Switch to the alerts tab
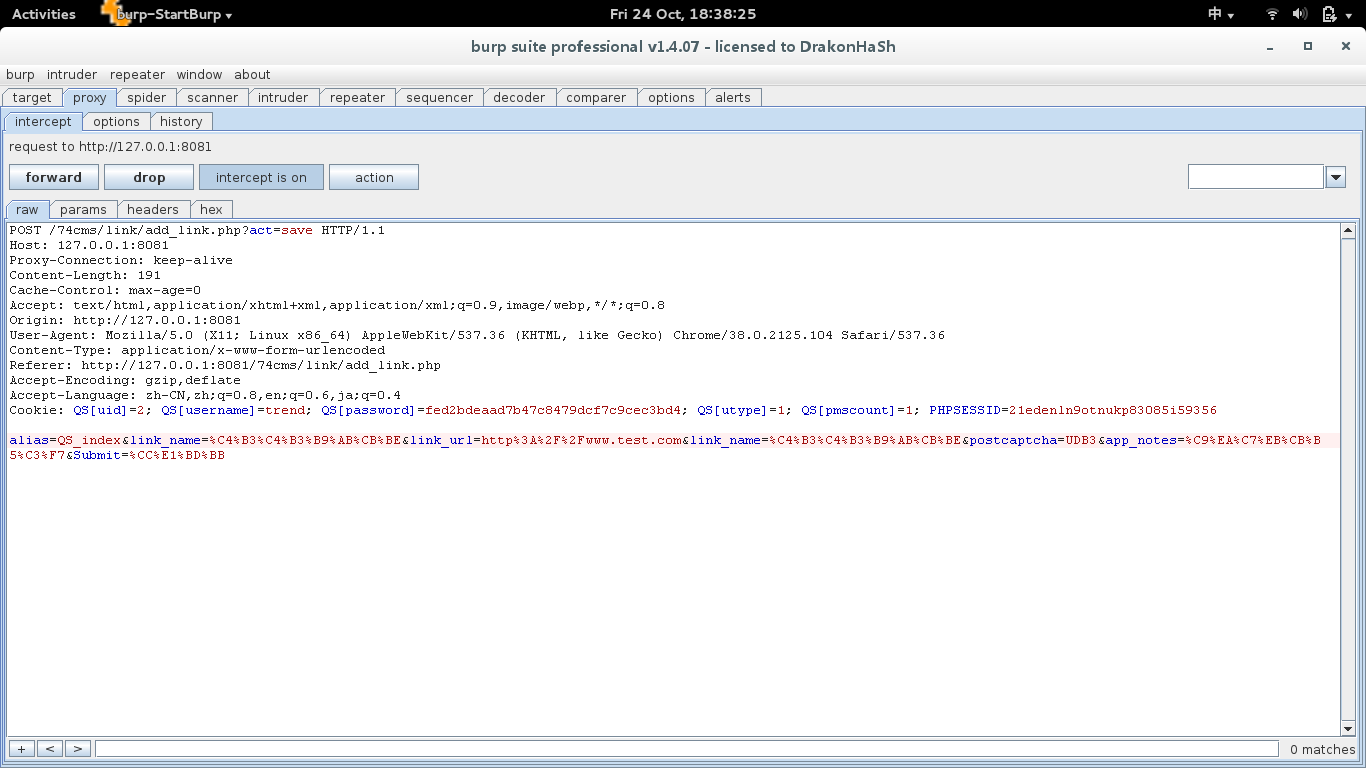 pos(733,97)
